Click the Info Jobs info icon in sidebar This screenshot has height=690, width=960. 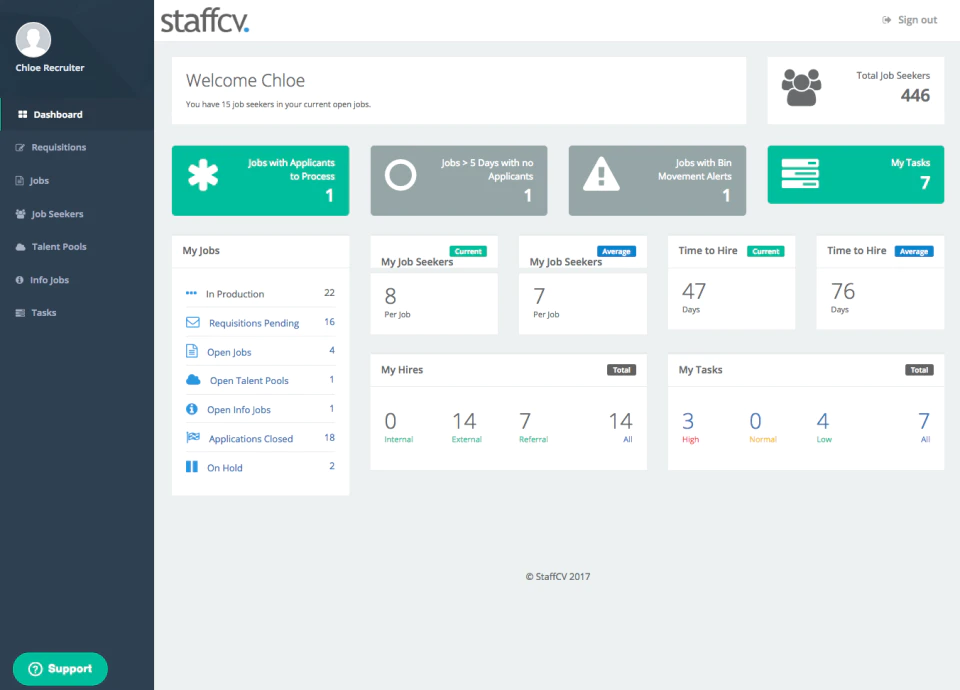click(x=19, y=280)
